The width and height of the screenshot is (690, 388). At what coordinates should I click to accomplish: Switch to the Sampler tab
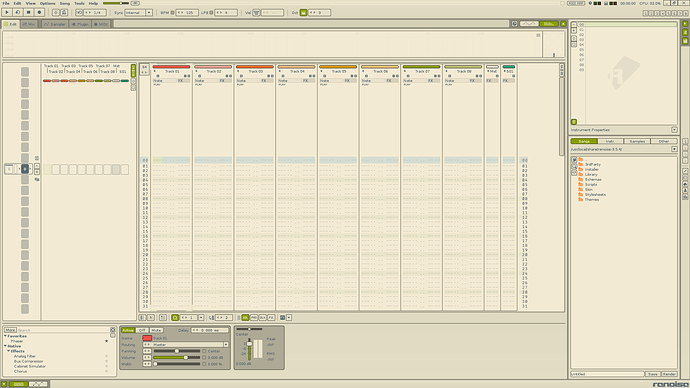(x=55, y=24)
